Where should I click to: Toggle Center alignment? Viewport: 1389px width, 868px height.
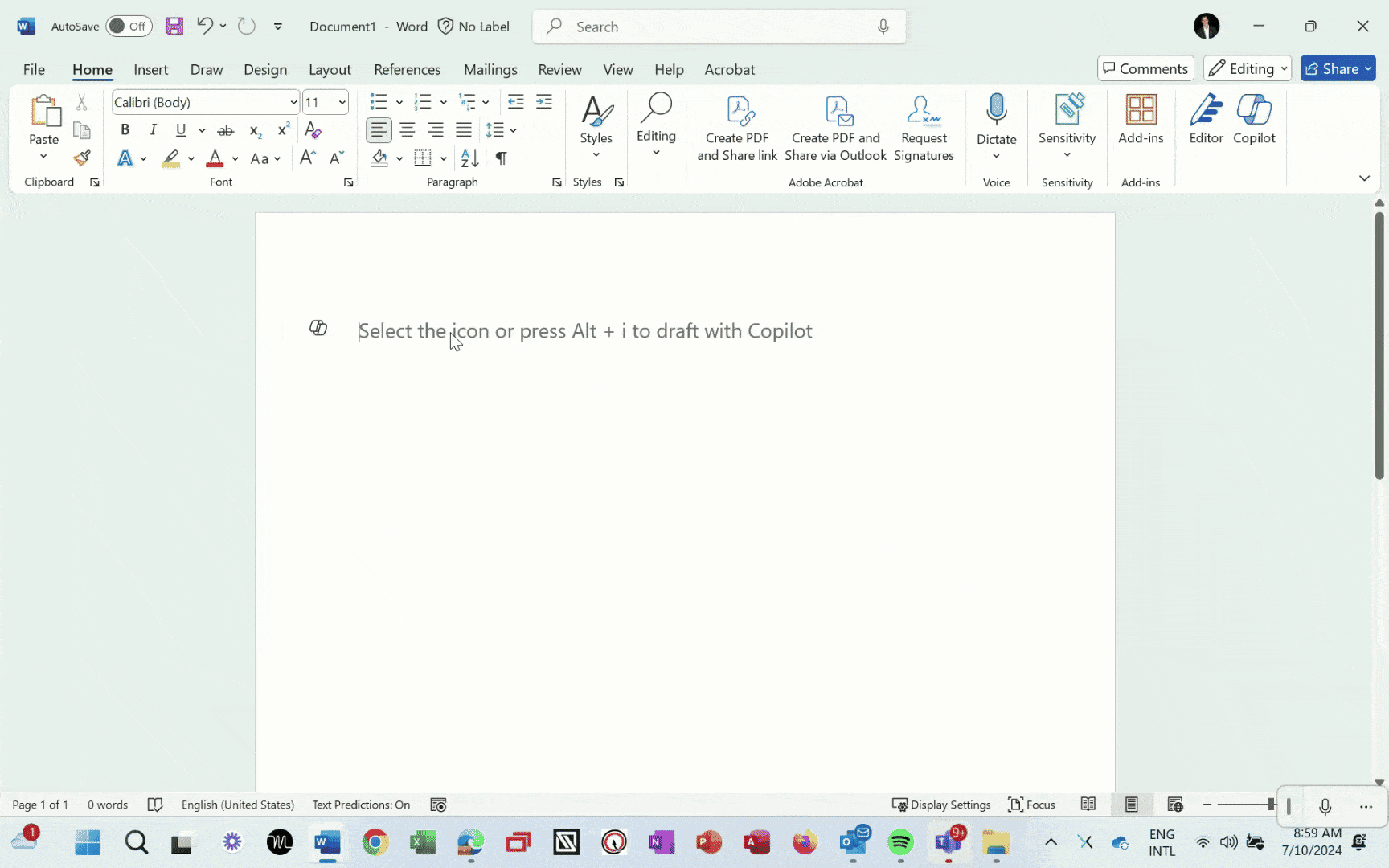408,130
